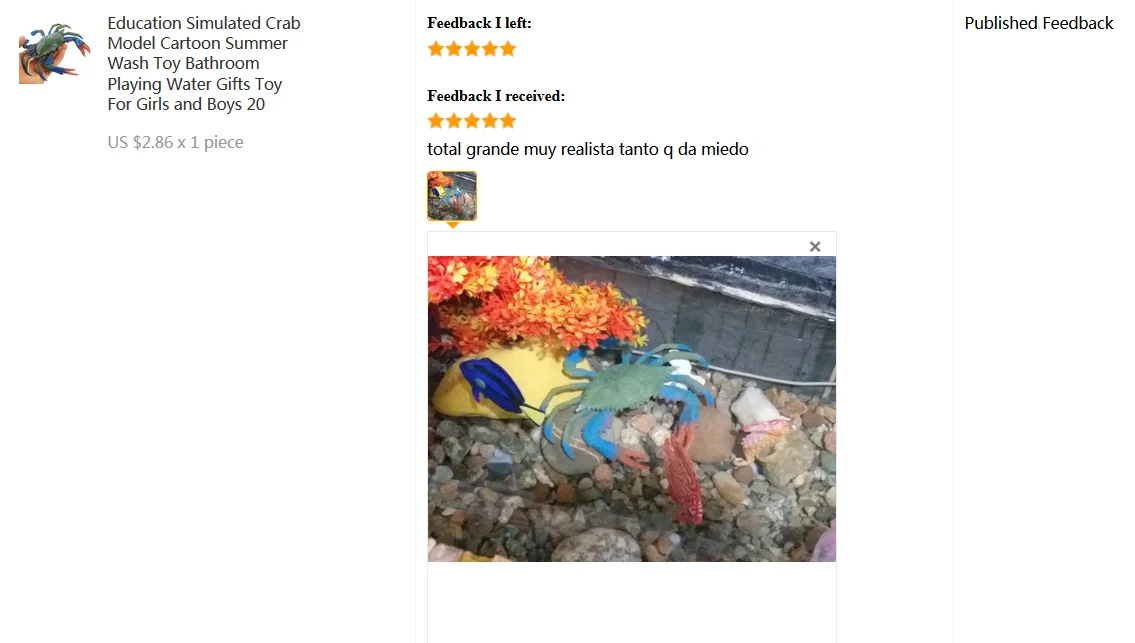The height and width of the screenshot is (643, 1135).
Task: Click the fourth star under Feedback I left
Action: coord(490,49)
